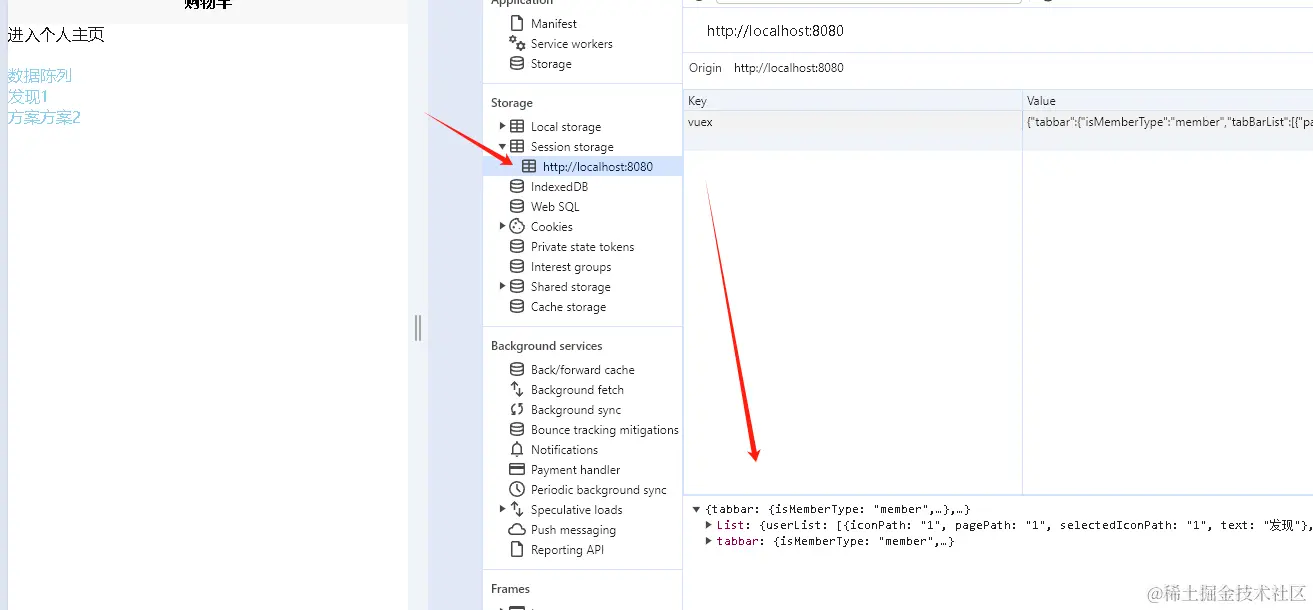Screen dimensions: 1313x610
Task: Click the IndexedDB database icon
Action: point(517,186)
